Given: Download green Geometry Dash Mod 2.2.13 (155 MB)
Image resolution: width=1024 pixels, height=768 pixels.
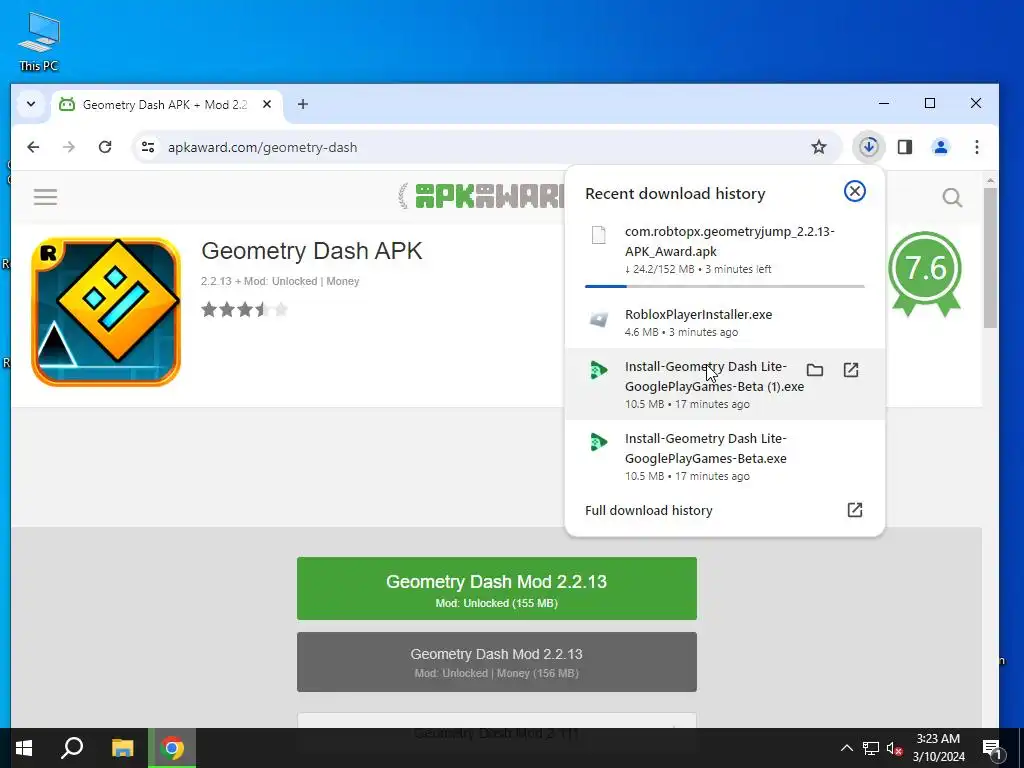Looking at the screenshot, I should [496, 588].
